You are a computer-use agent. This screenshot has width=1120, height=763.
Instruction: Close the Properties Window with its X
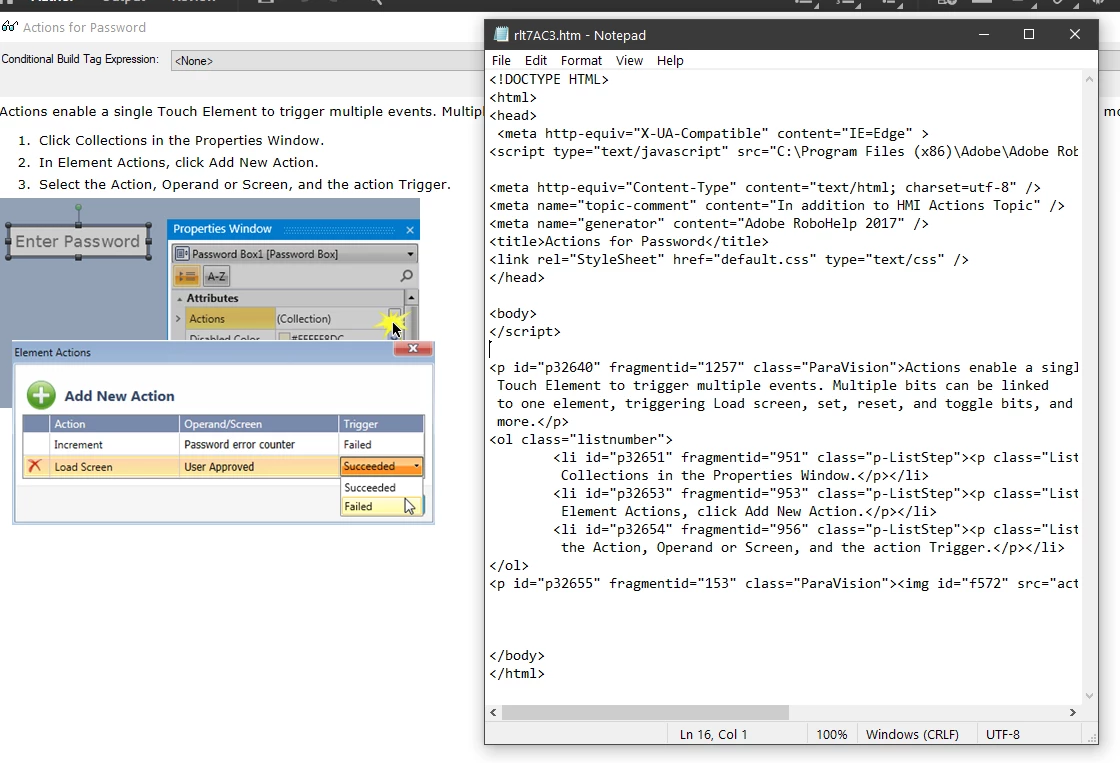[x=410, y=229]
